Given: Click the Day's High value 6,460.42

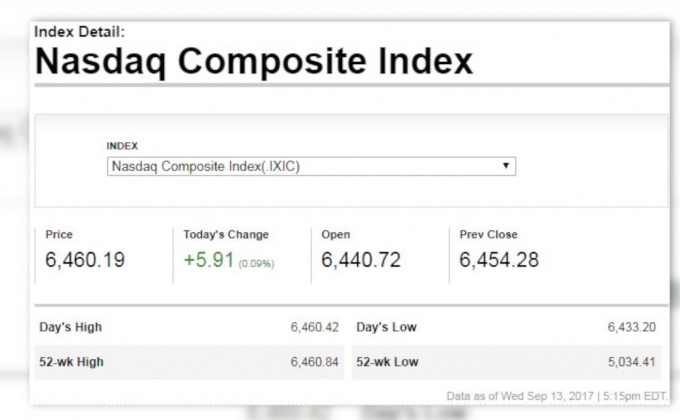Looking at the screenshot, I should pos(315,327).
